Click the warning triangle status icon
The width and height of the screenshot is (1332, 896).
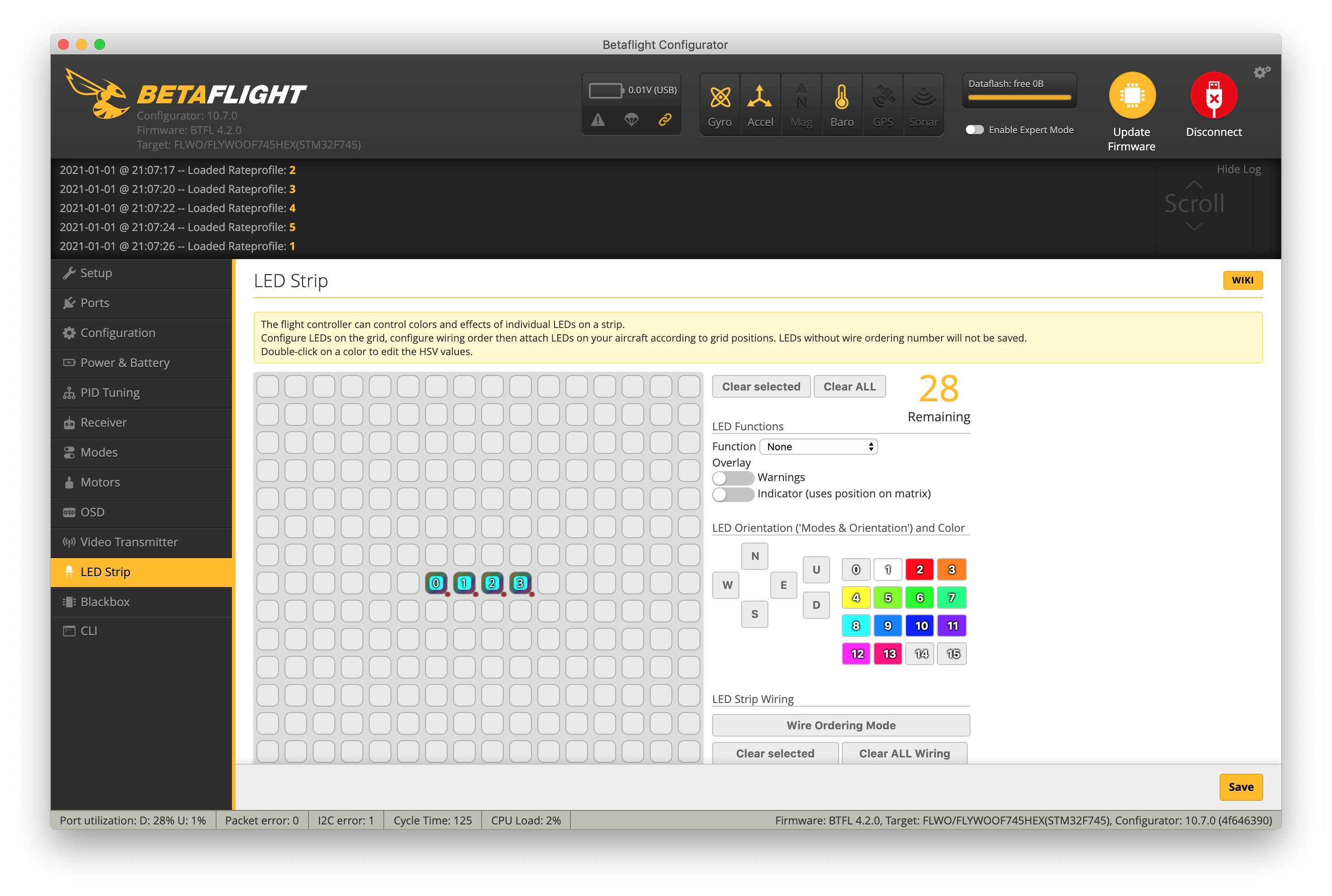(x=598, y=120)
